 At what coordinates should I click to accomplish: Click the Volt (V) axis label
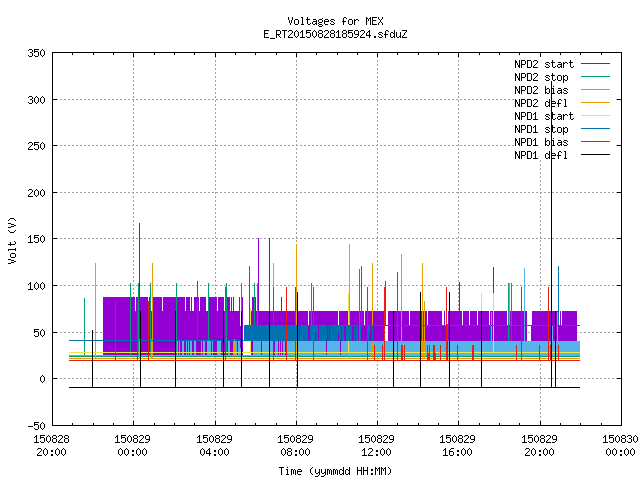click(x=12, y=240)
